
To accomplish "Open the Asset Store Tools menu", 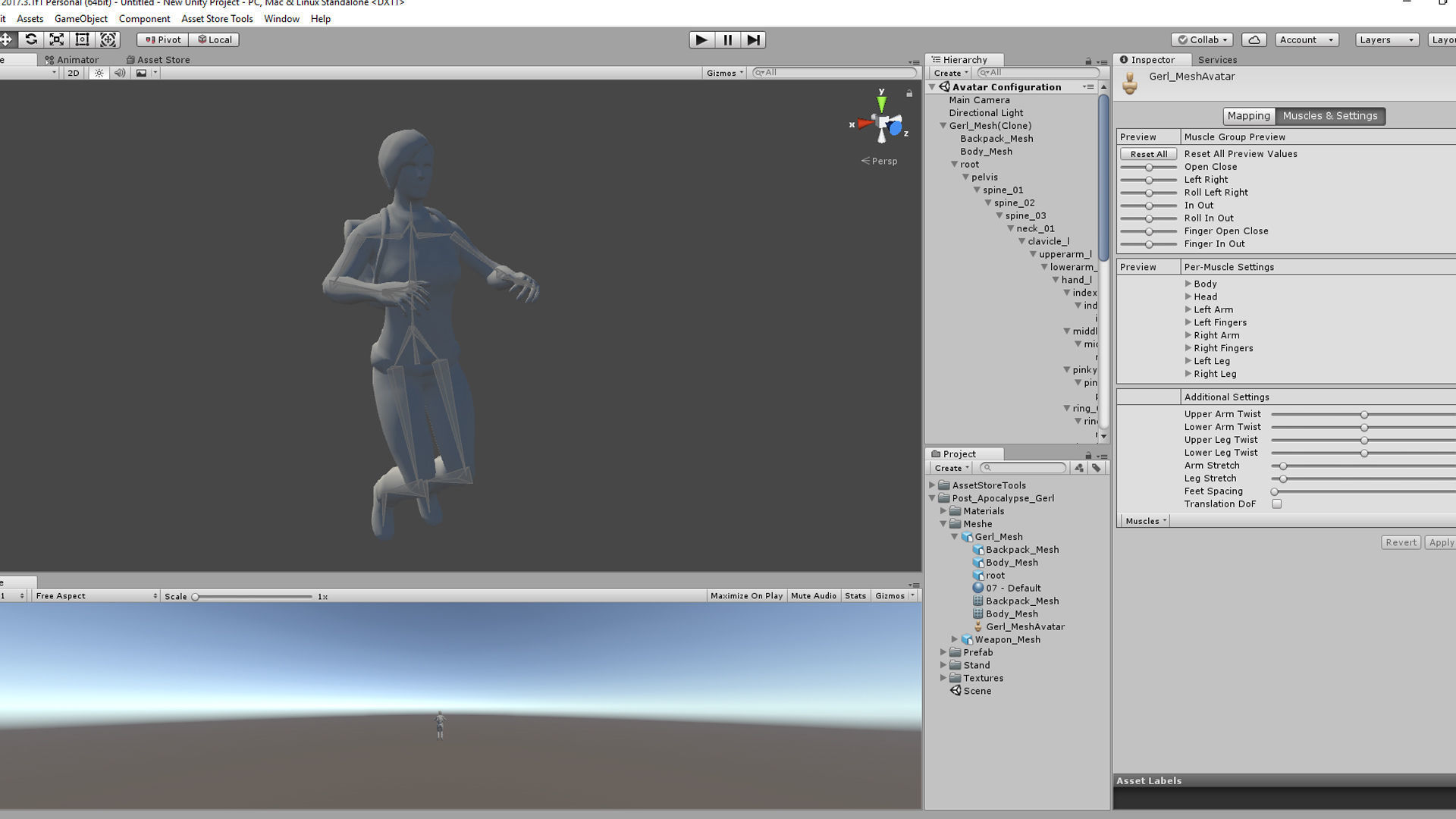I will pyautogui.click(x=217, y=18).
